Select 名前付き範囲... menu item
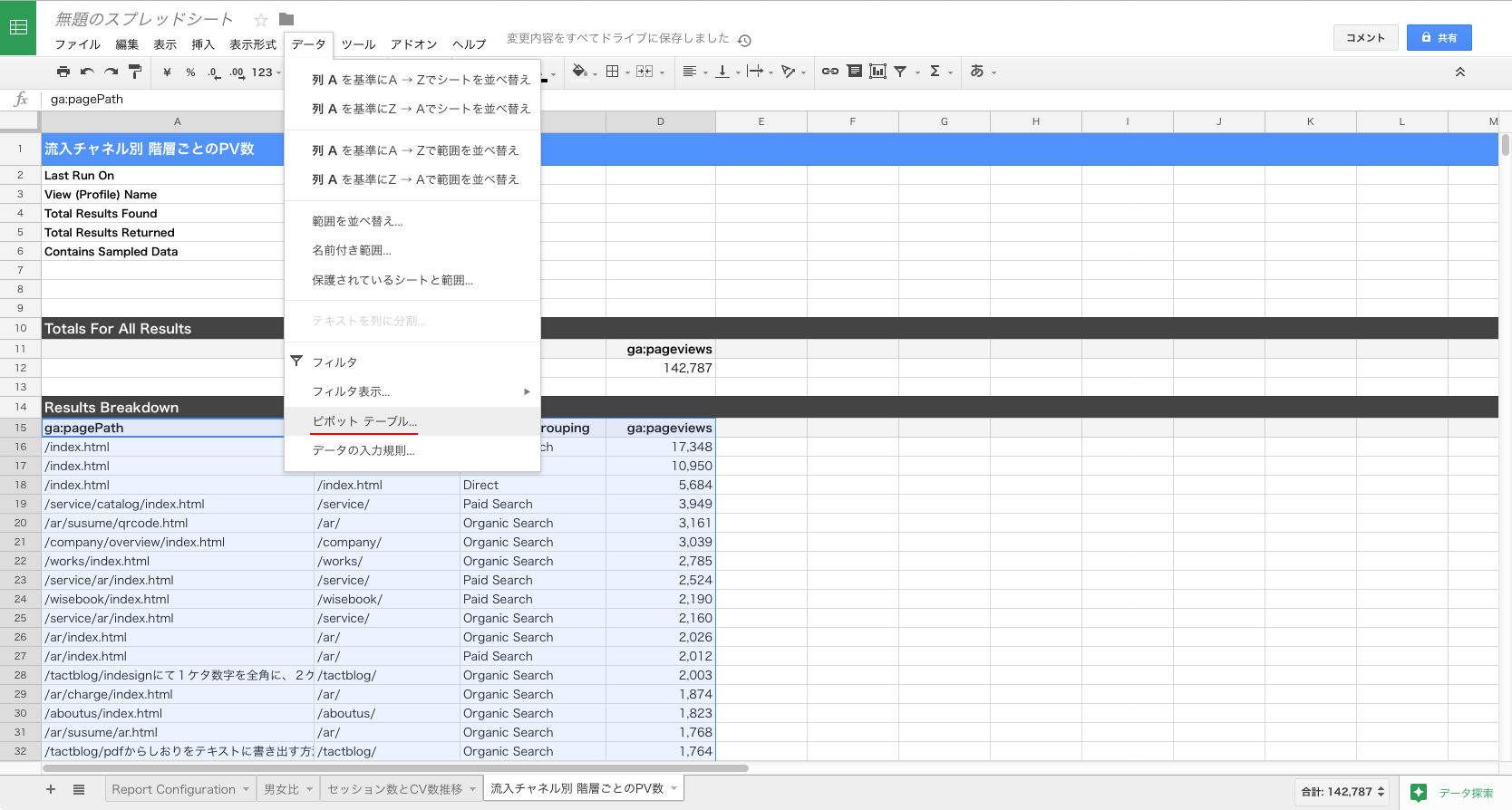 pyautogui.click(x=412, y=250)
